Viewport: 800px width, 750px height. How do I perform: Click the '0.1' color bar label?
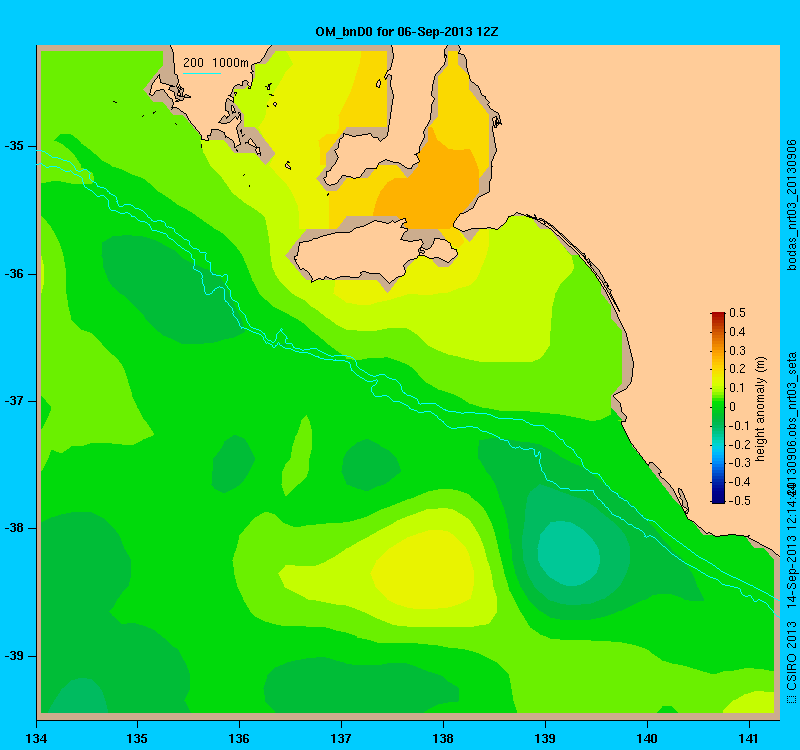pos(737,388)
